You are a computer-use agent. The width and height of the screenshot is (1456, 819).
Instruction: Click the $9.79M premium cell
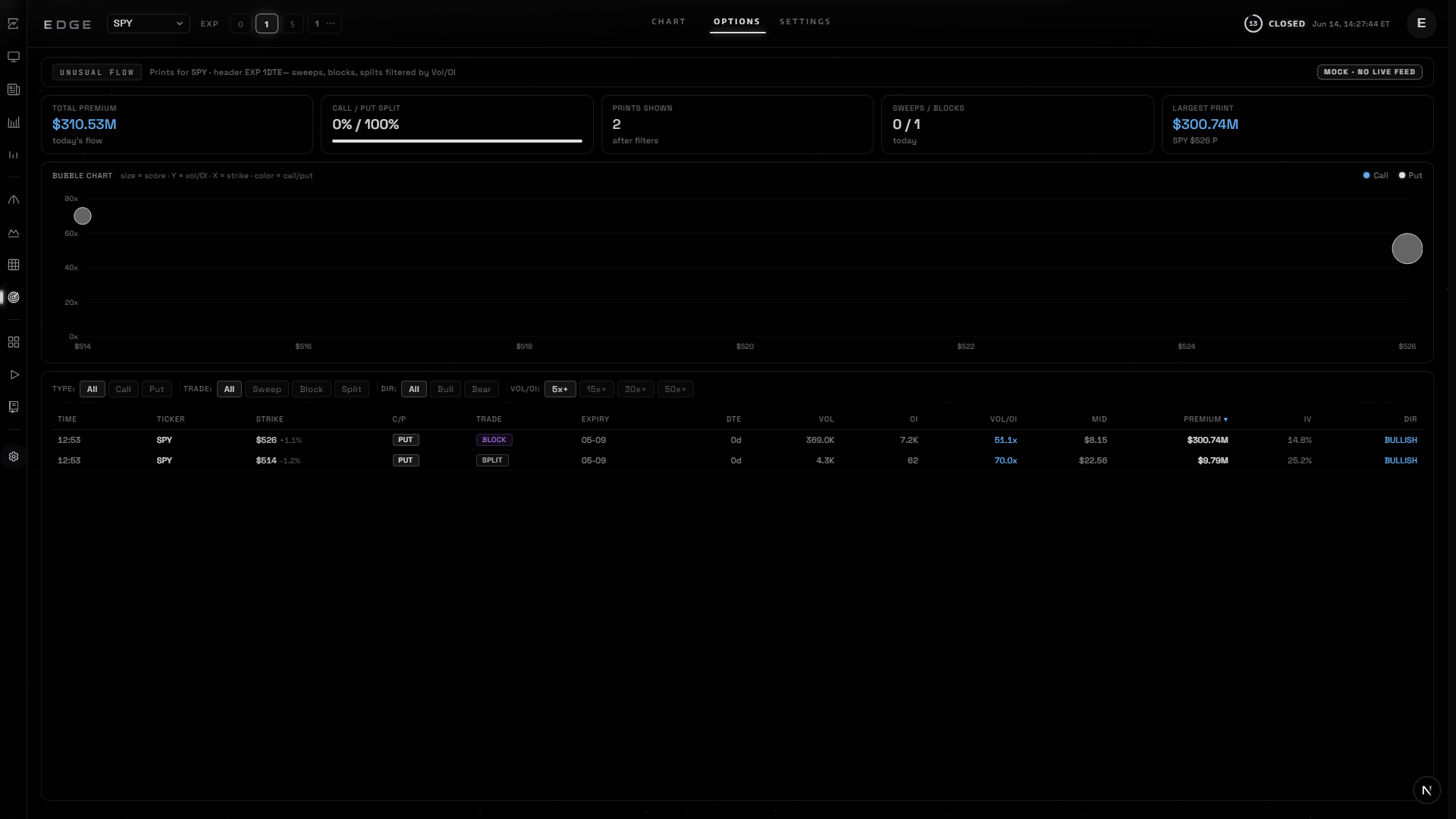click(x=1213, y=460)
